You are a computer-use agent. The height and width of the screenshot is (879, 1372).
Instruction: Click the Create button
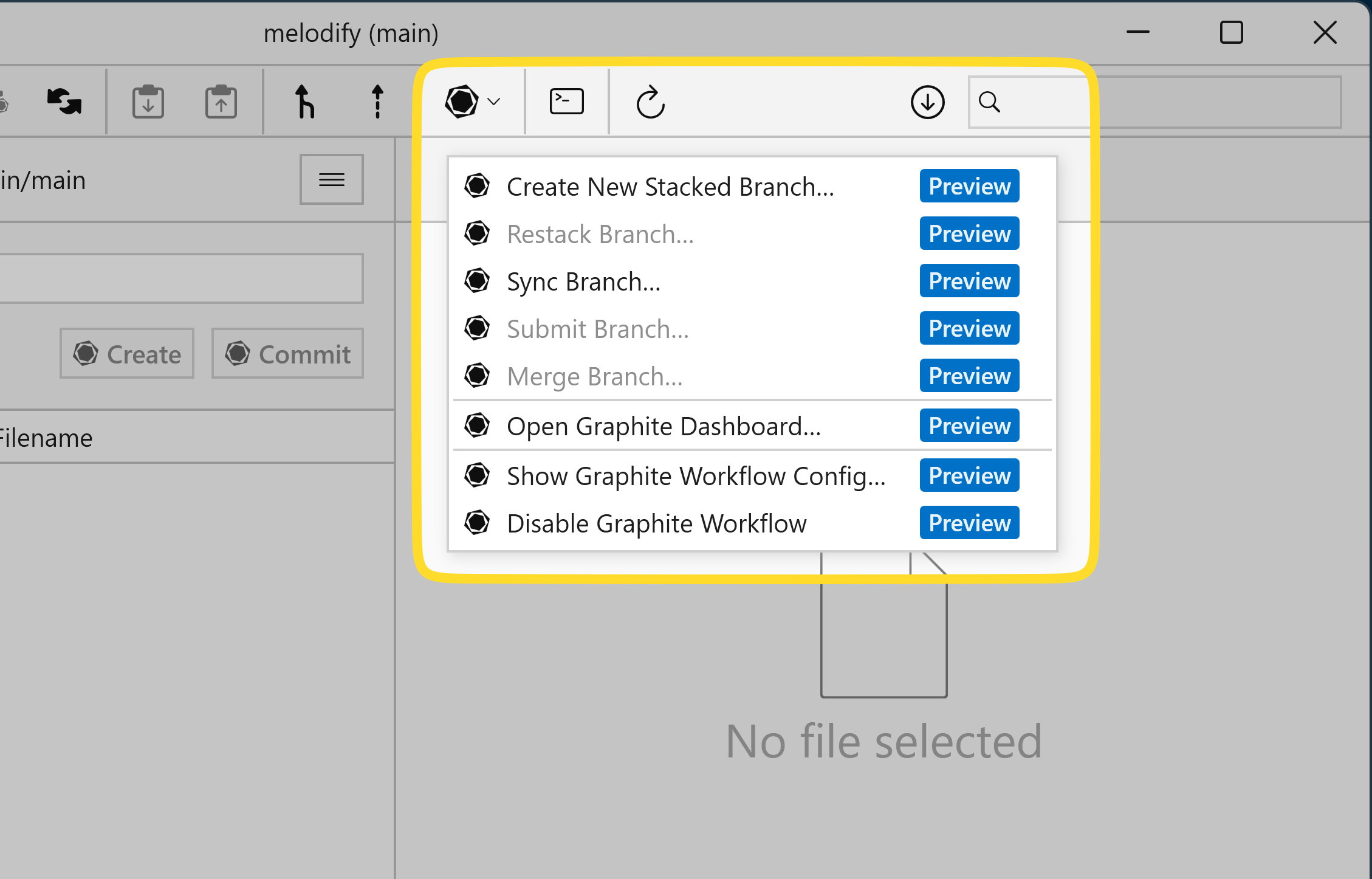coord(126,353)
